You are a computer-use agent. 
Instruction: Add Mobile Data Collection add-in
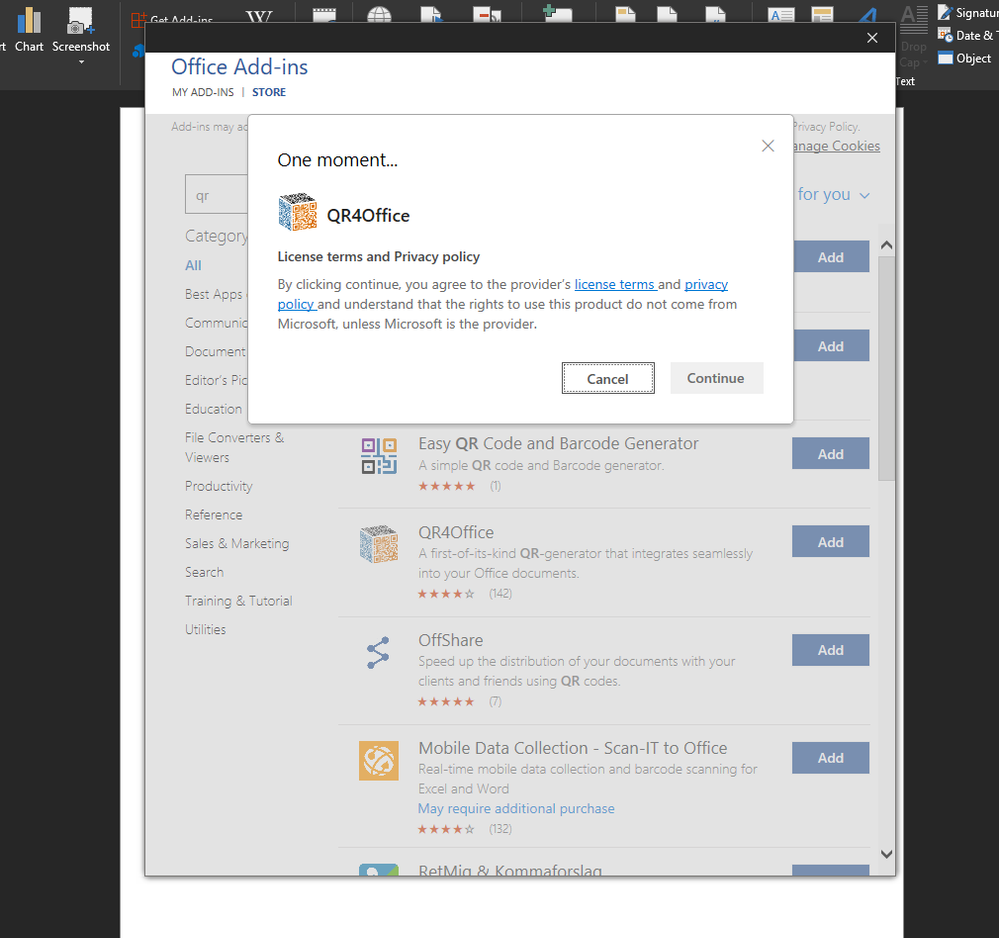831,758
